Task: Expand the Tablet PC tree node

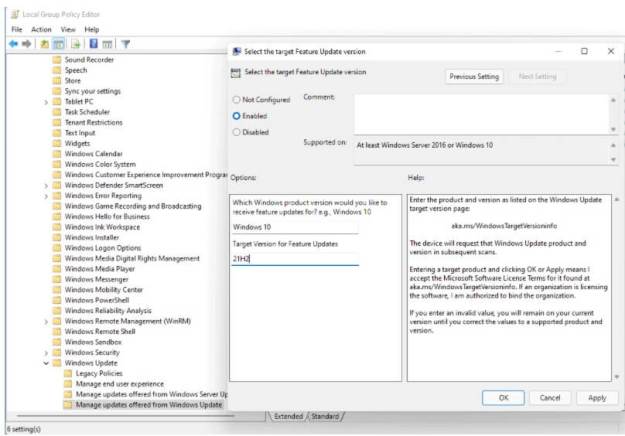Action: tap(46, 102)
